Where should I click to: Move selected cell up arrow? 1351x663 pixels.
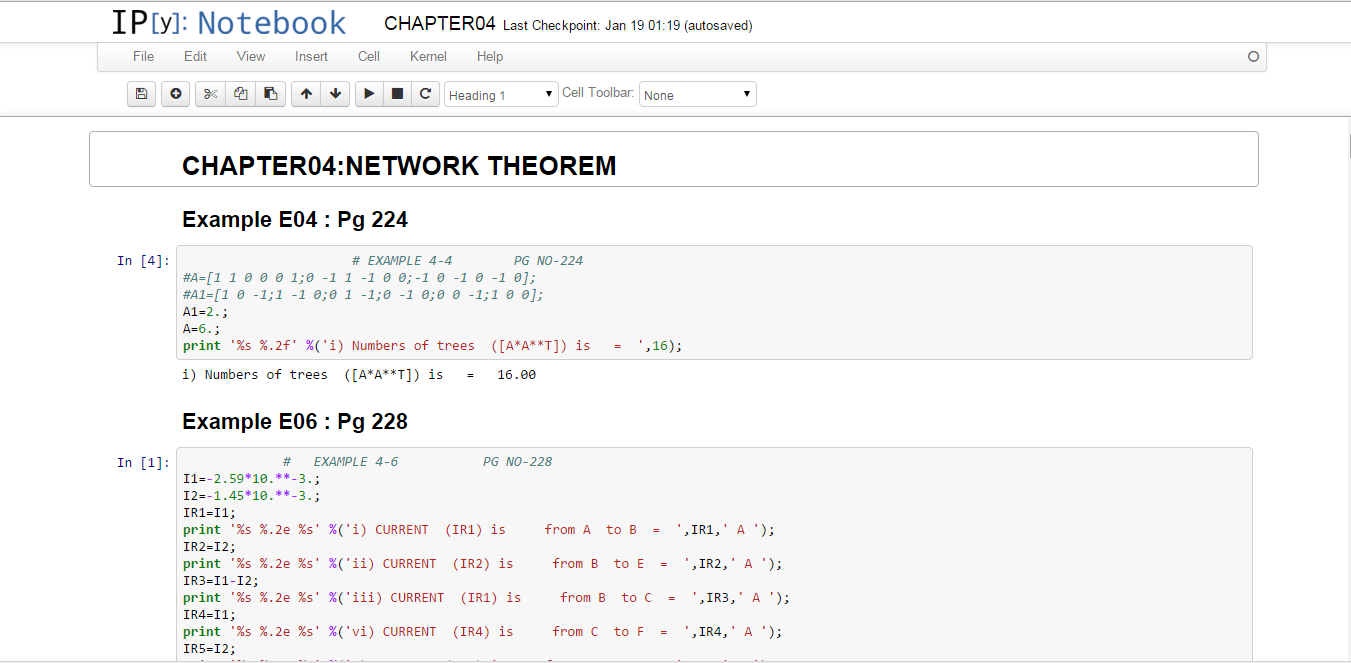coord(306,94)
